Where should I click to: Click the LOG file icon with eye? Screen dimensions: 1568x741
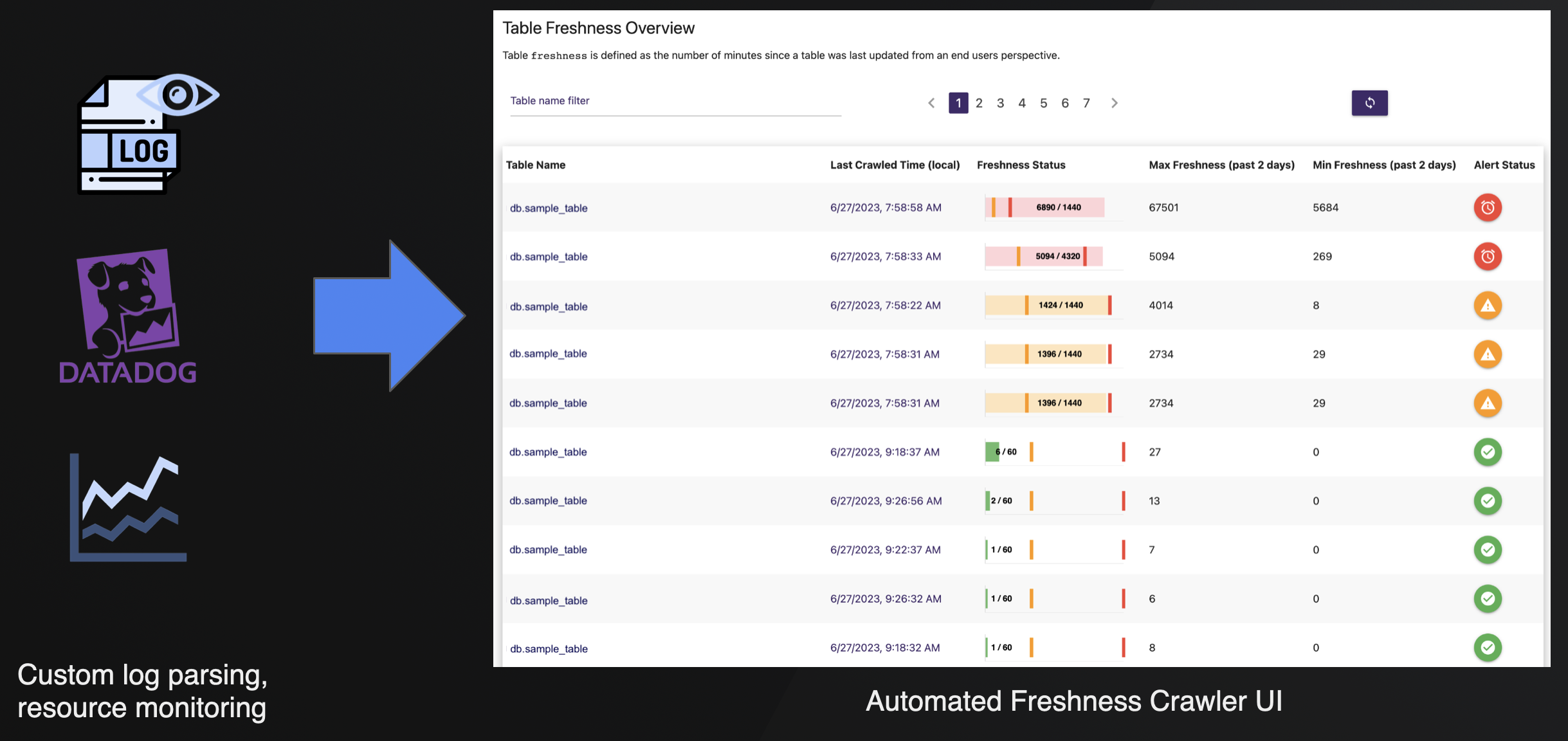148,134
